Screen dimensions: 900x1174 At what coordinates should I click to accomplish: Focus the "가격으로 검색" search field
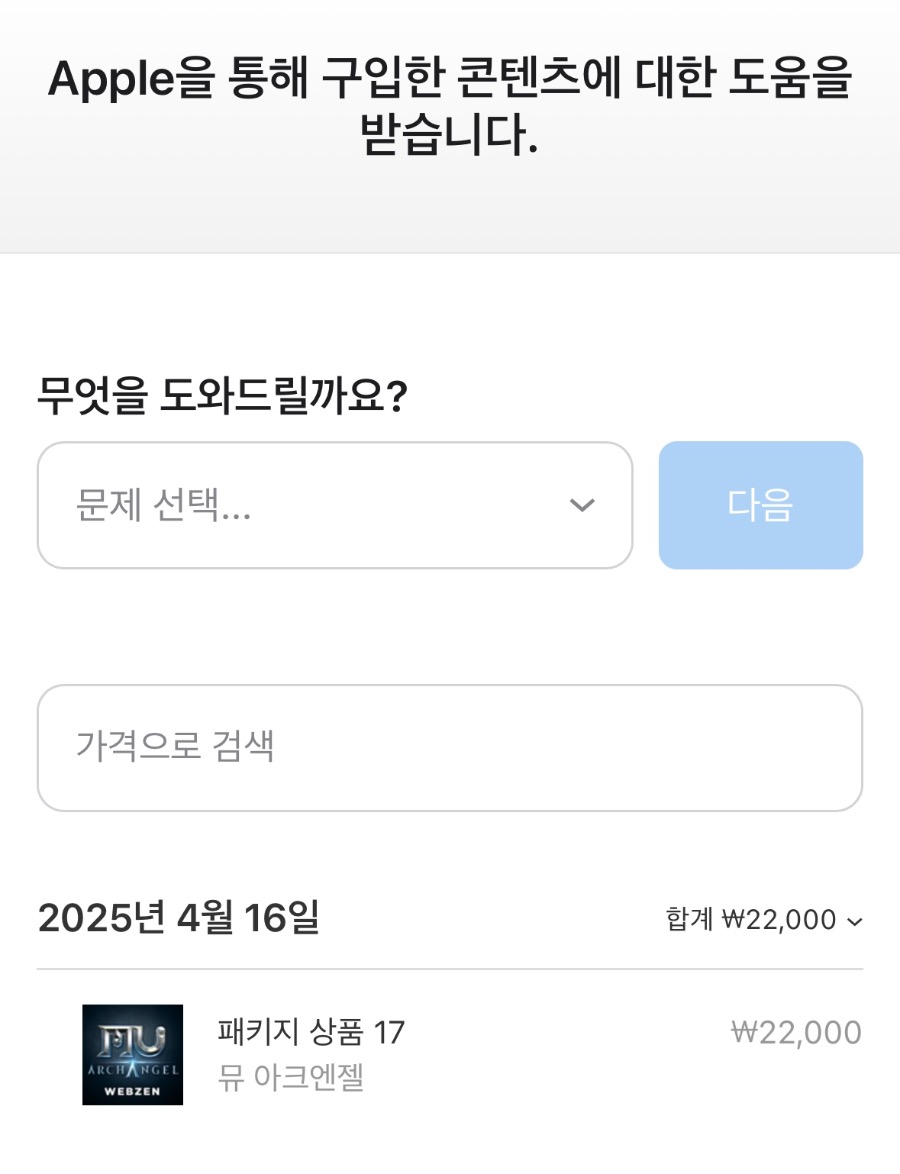coord(449,747)
